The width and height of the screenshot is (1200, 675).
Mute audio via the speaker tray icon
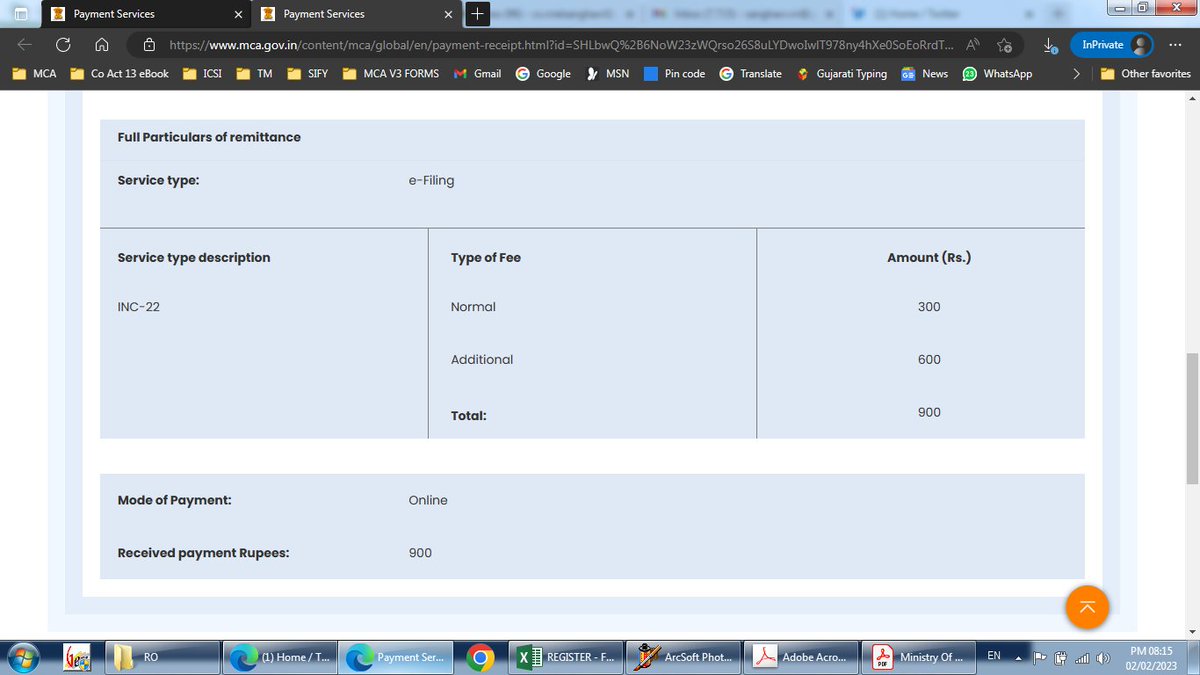click(1103, 657)
